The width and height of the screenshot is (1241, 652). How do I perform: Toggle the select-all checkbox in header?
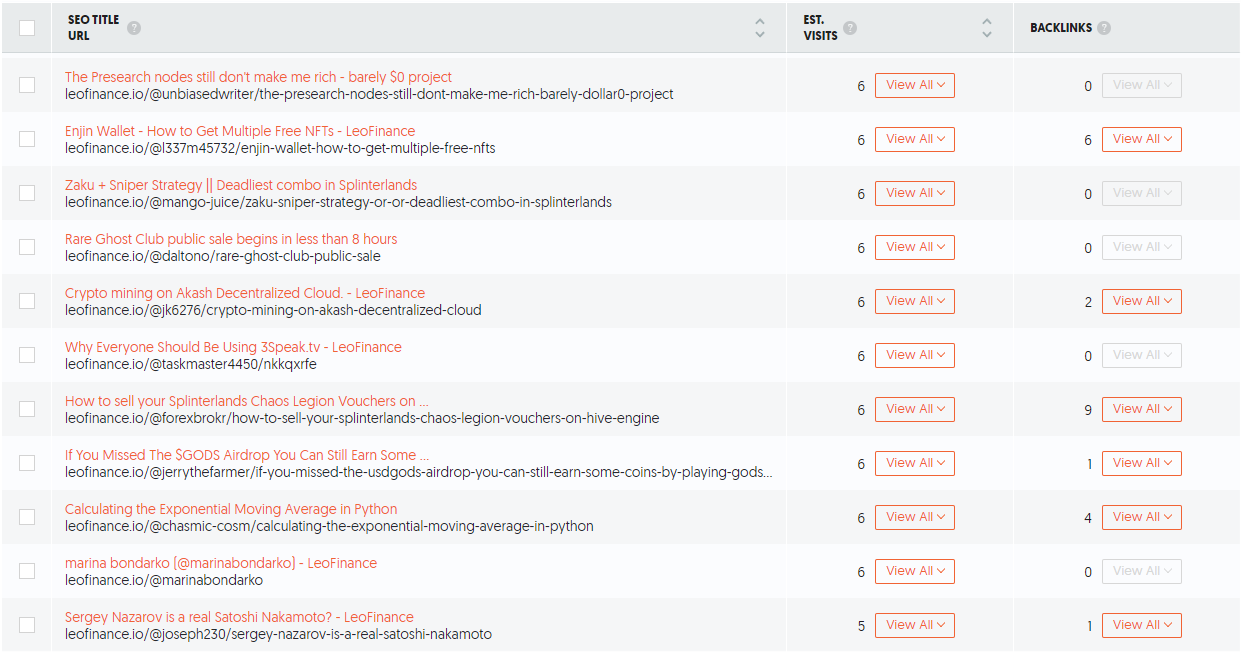[27, 28]
